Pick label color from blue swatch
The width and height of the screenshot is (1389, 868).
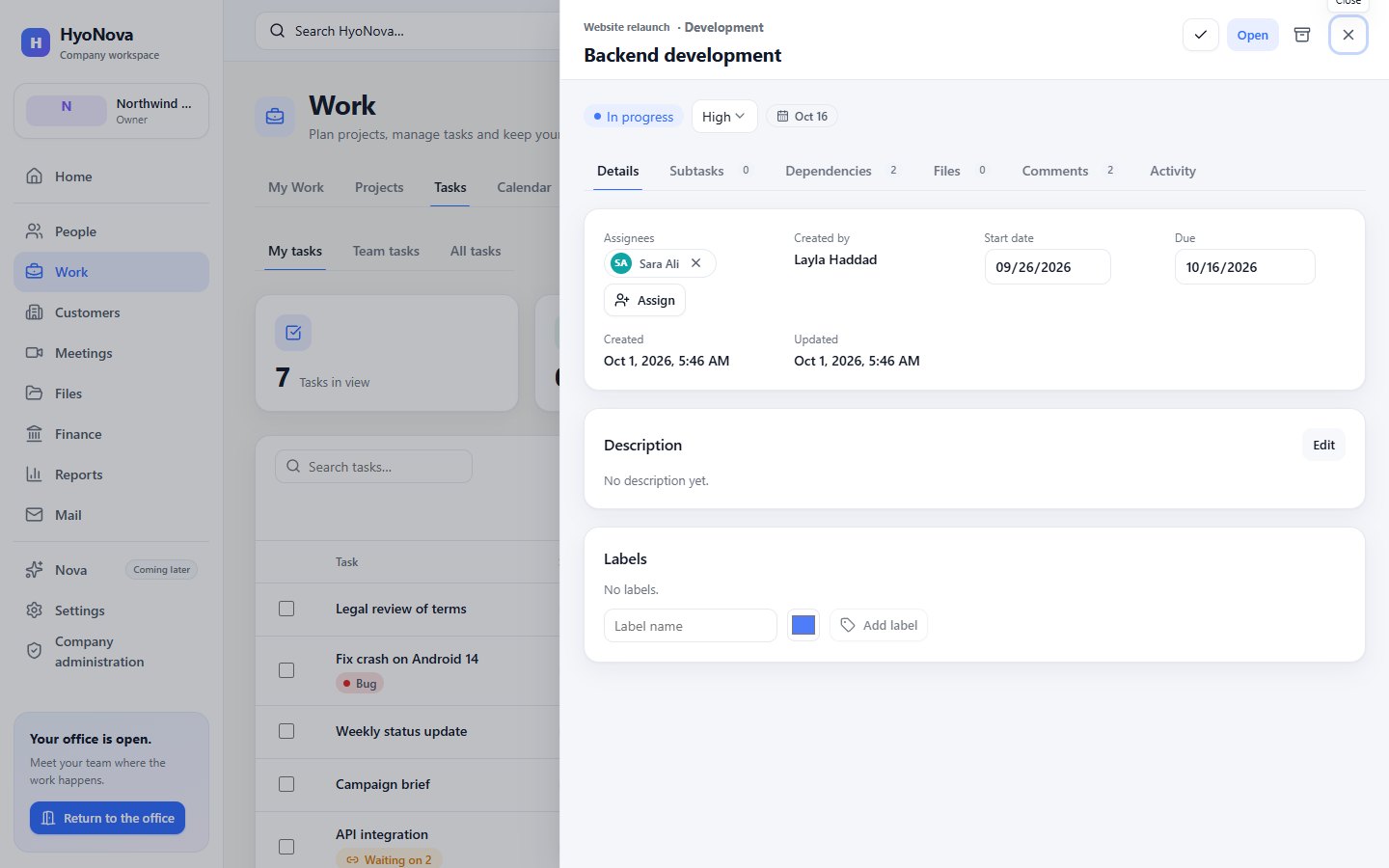(803, 625)
